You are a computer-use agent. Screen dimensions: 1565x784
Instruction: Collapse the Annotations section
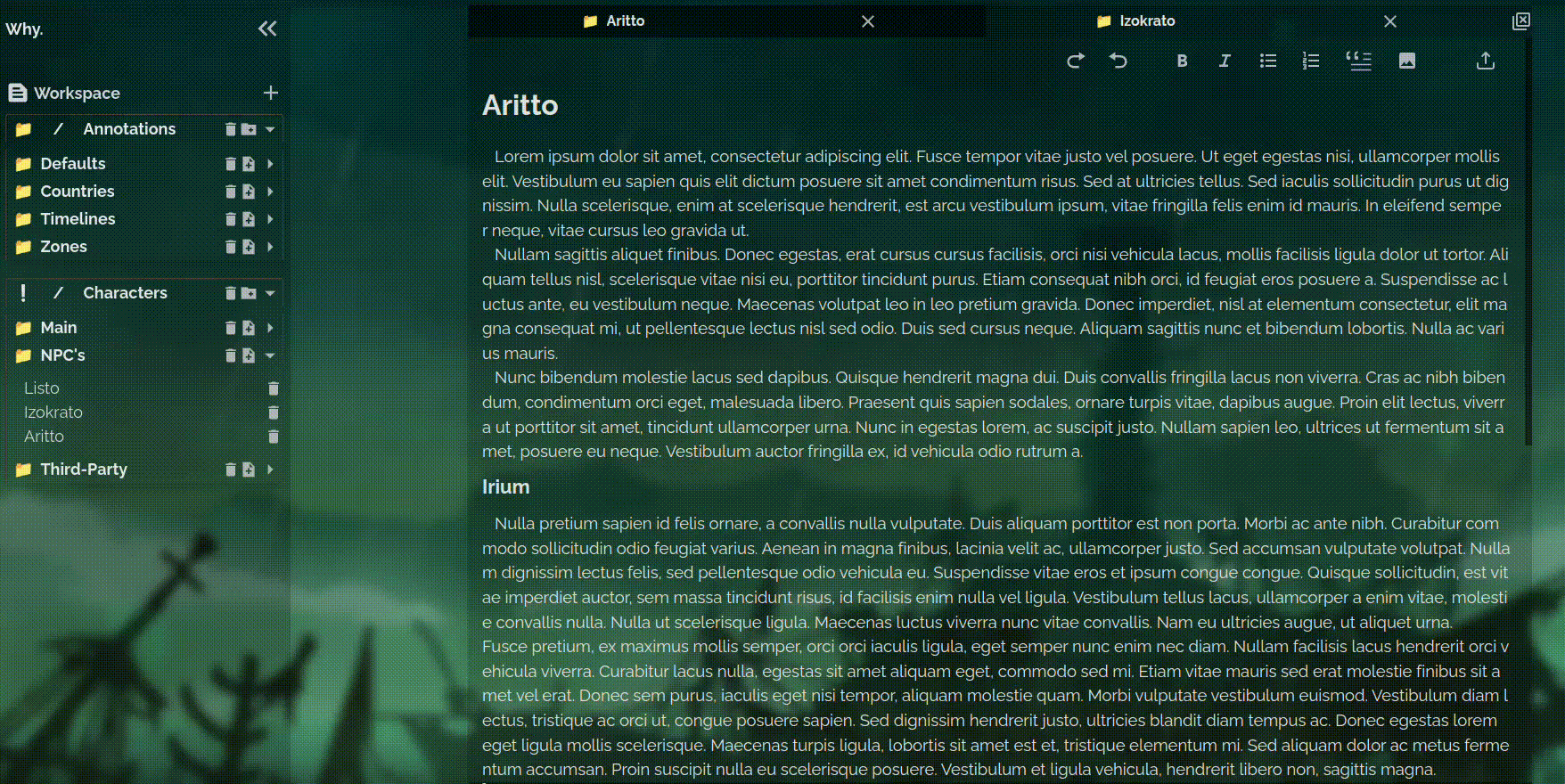click(270, 129)
